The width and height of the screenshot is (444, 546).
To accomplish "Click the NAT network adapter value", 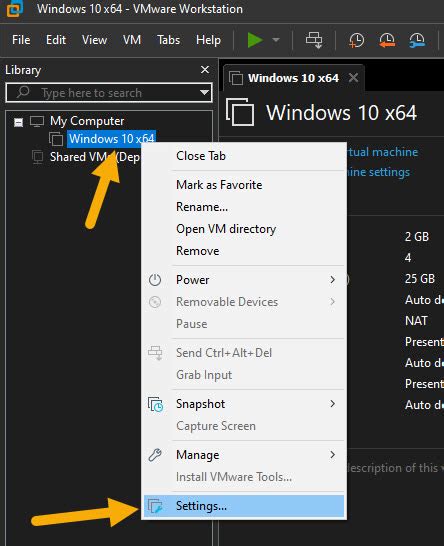I will [416, 320].
